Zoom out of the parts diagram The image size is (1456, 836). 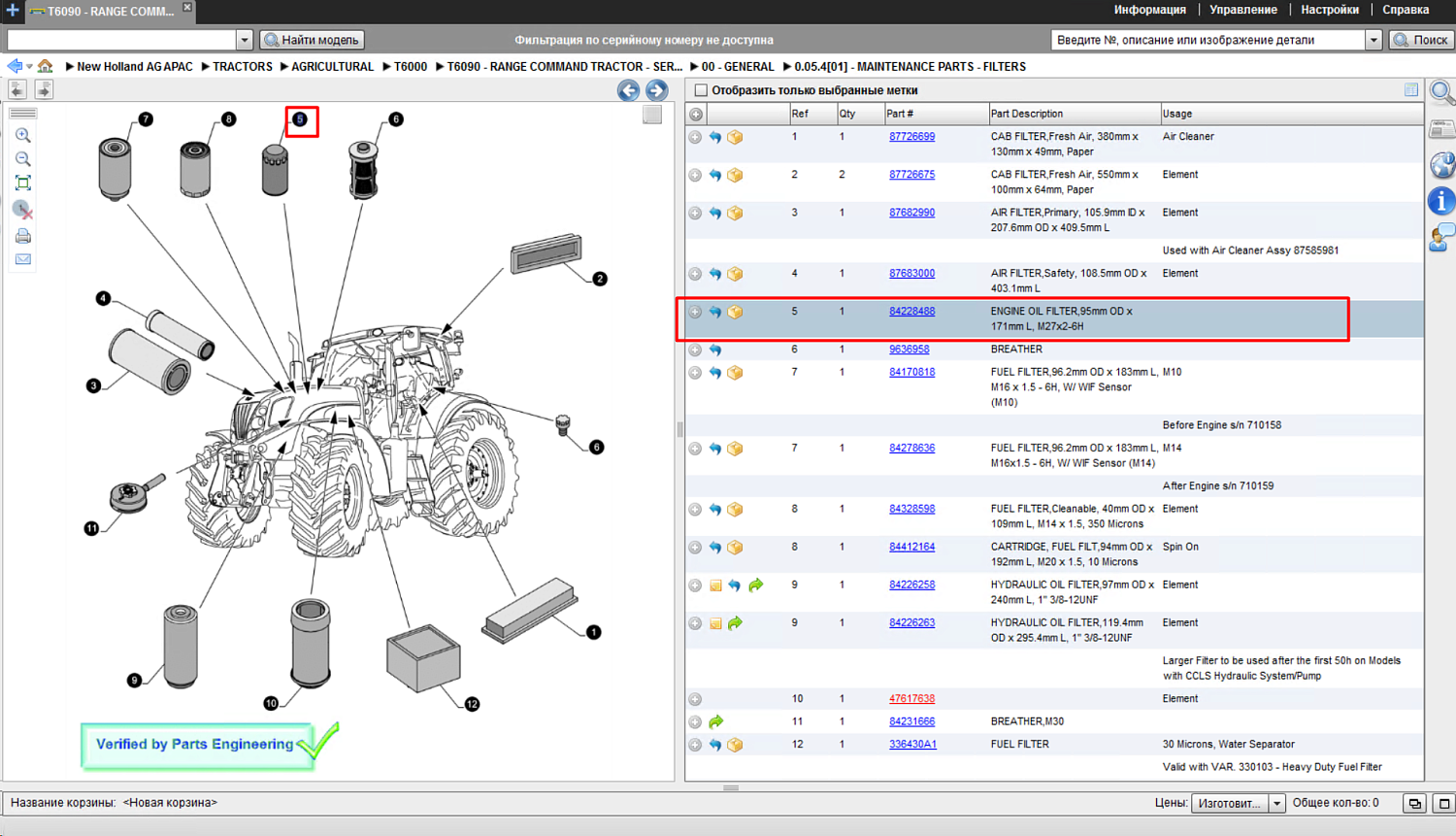coord(23,159)
